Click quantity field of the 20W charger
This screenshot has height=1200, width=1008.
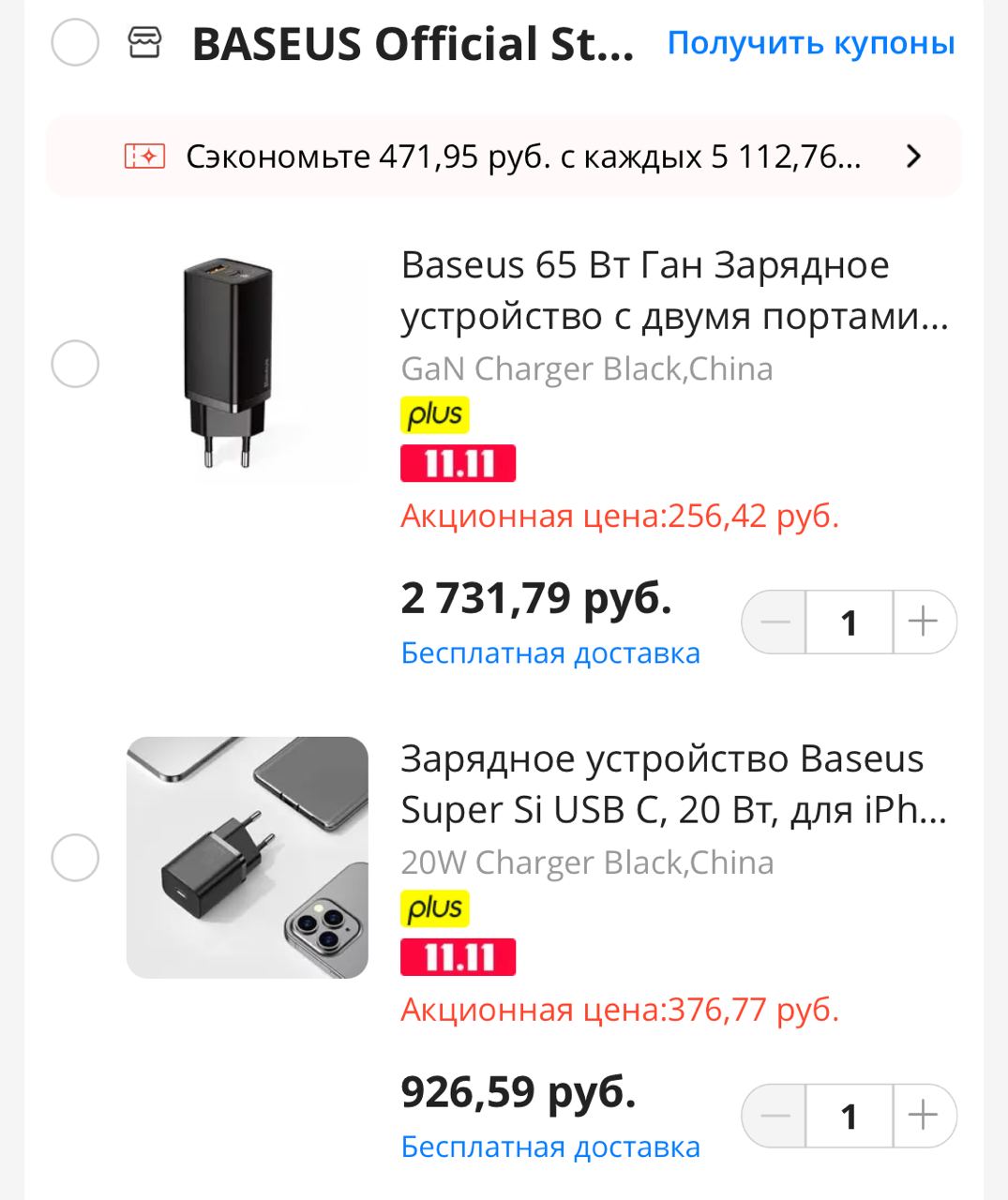[x=849, y=1116]
